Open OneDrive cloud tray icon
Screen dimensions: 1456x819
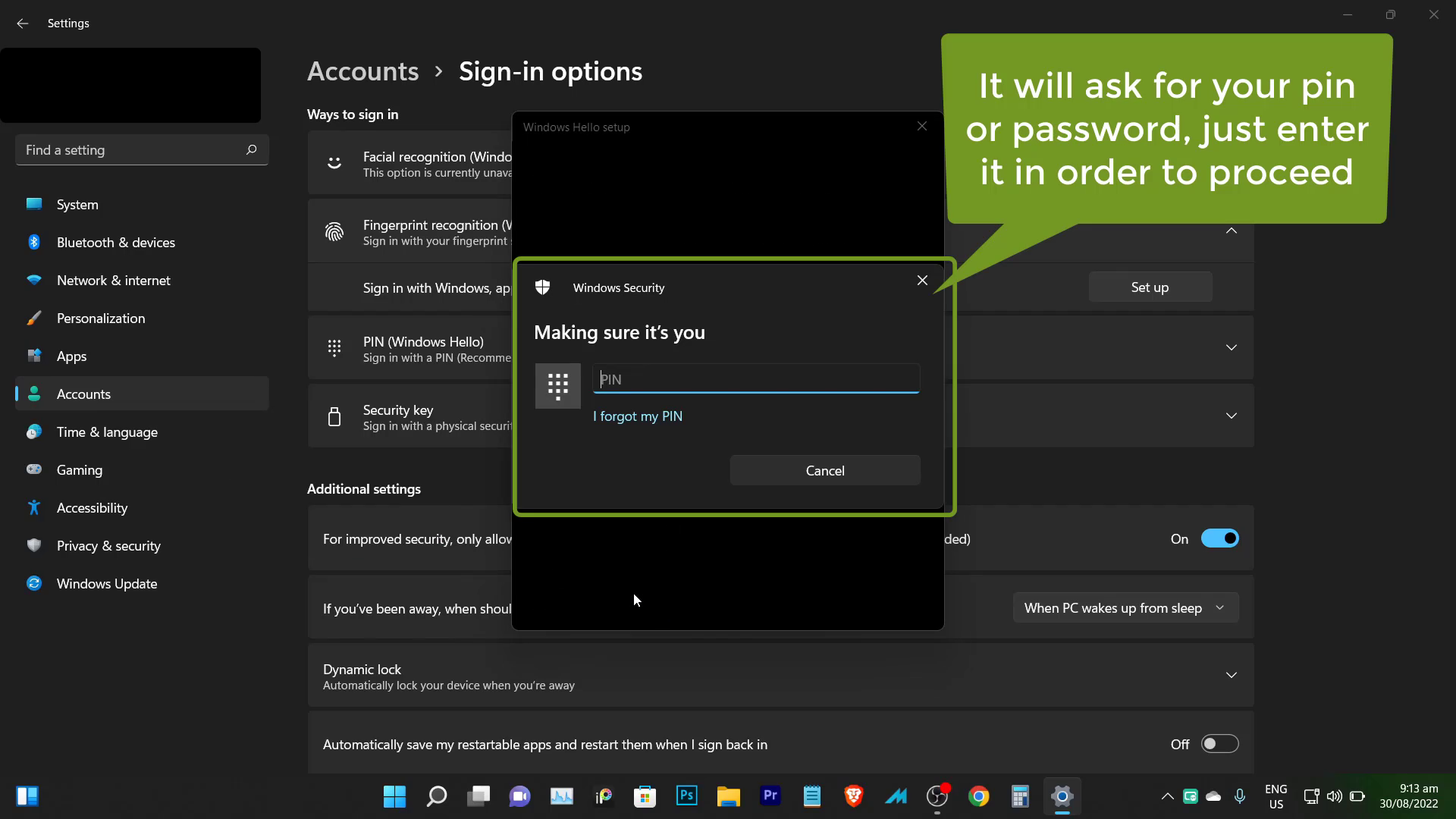click(x=1213, y=796)
